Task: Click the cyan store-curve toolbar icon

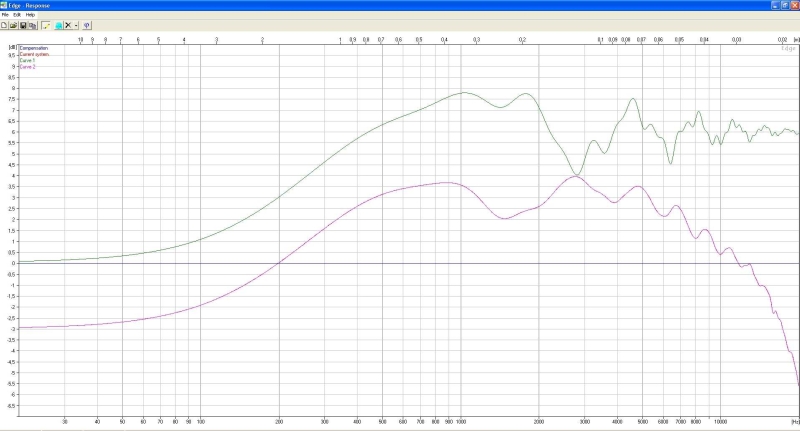Action: click(x=58, y=25)
